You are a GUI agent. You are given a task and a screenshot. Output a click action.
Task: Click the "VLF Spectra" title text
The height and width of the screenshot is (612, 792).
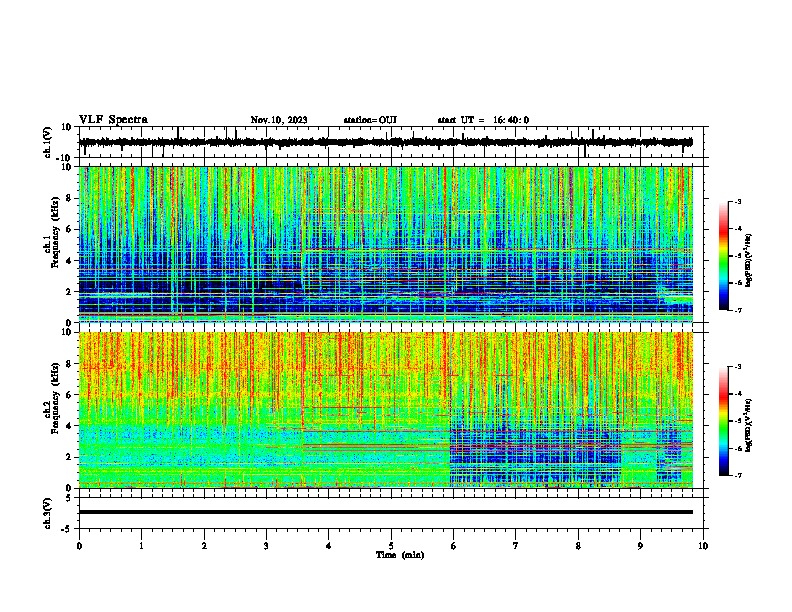click(113, 120)
